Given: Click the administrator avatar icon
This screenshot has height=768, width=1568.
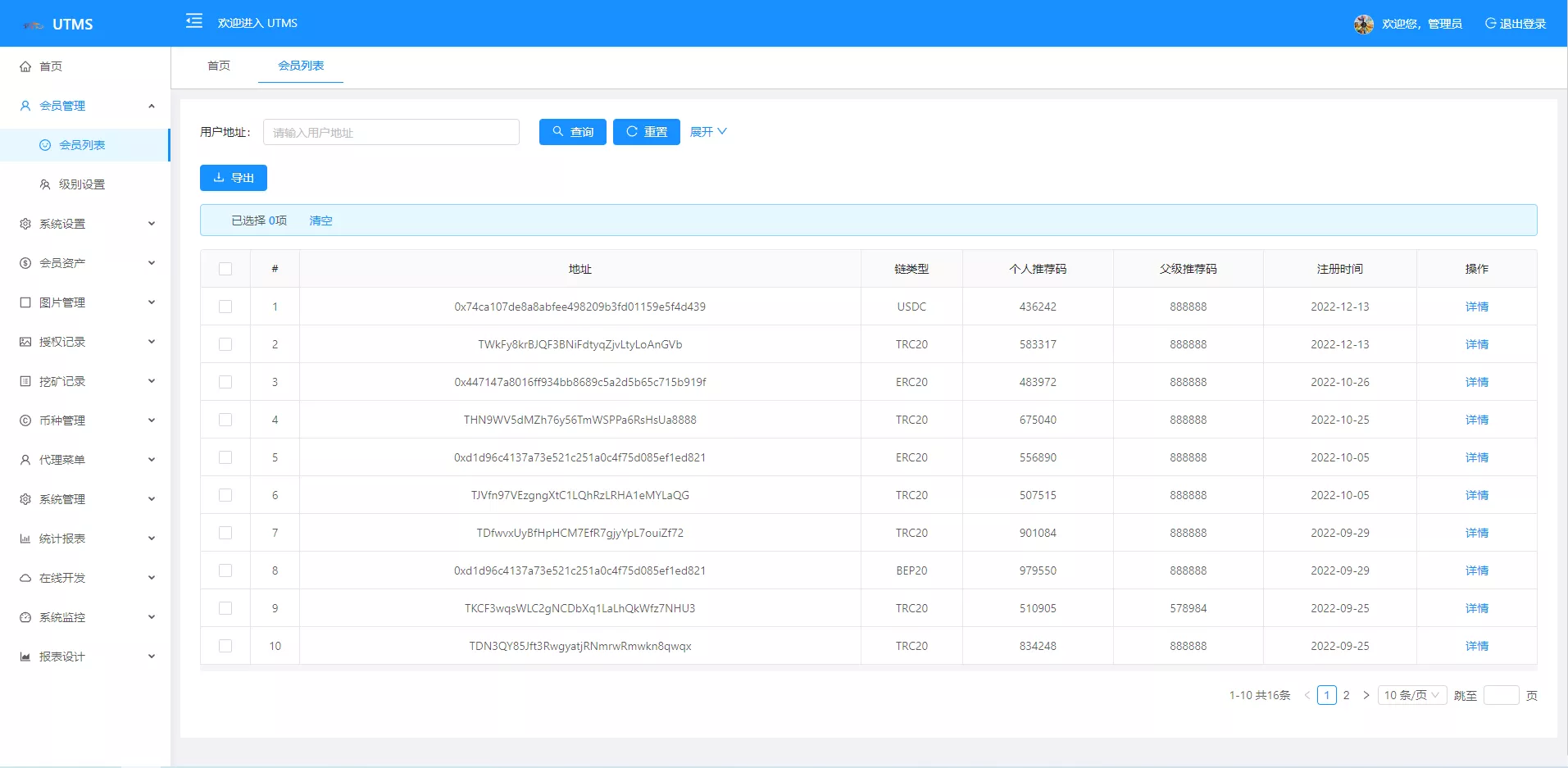Looking at the screenshot, I should [x=1363, y=24].
